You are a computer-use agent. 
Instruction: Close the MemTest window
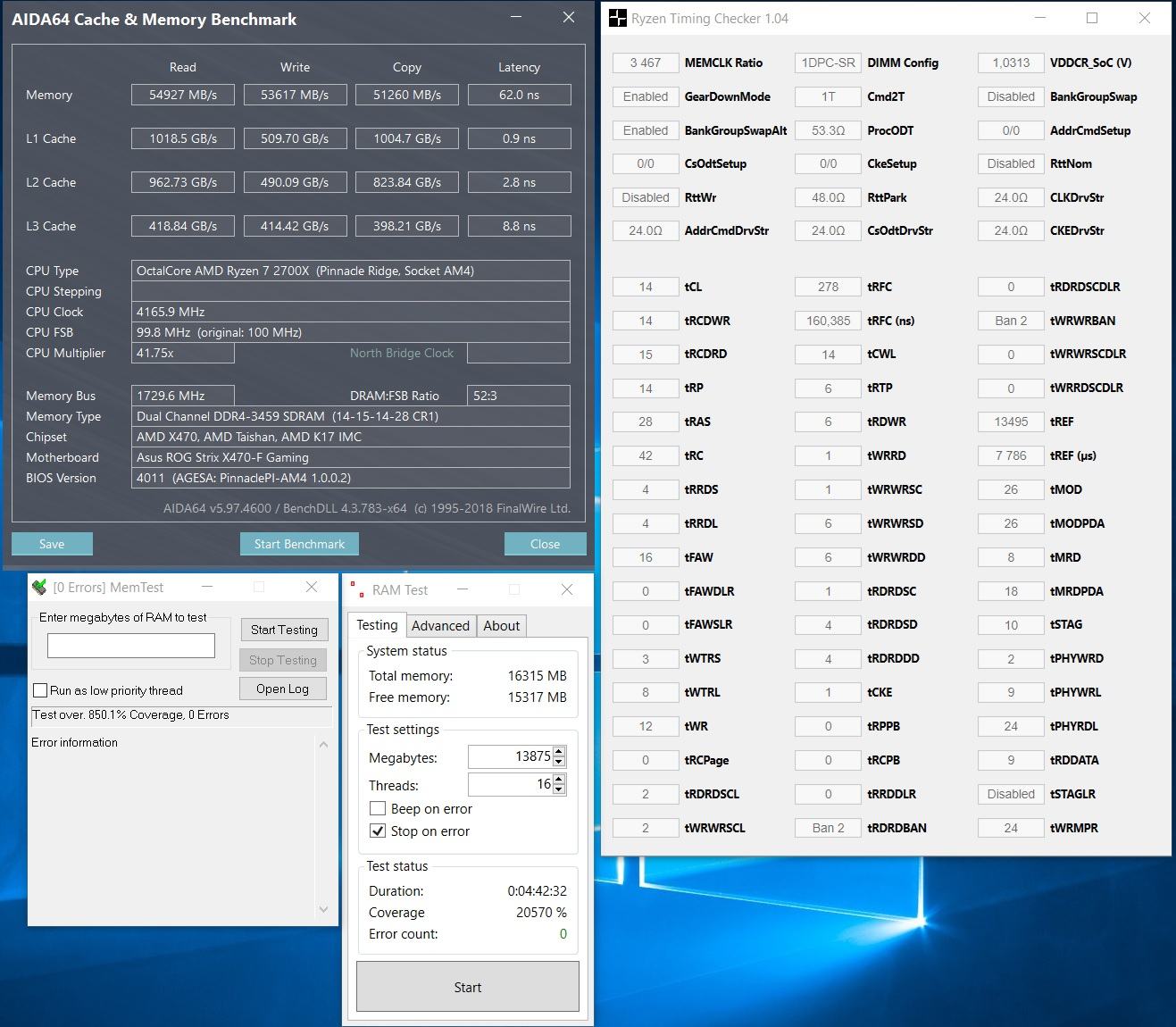(x=311, y=588)
